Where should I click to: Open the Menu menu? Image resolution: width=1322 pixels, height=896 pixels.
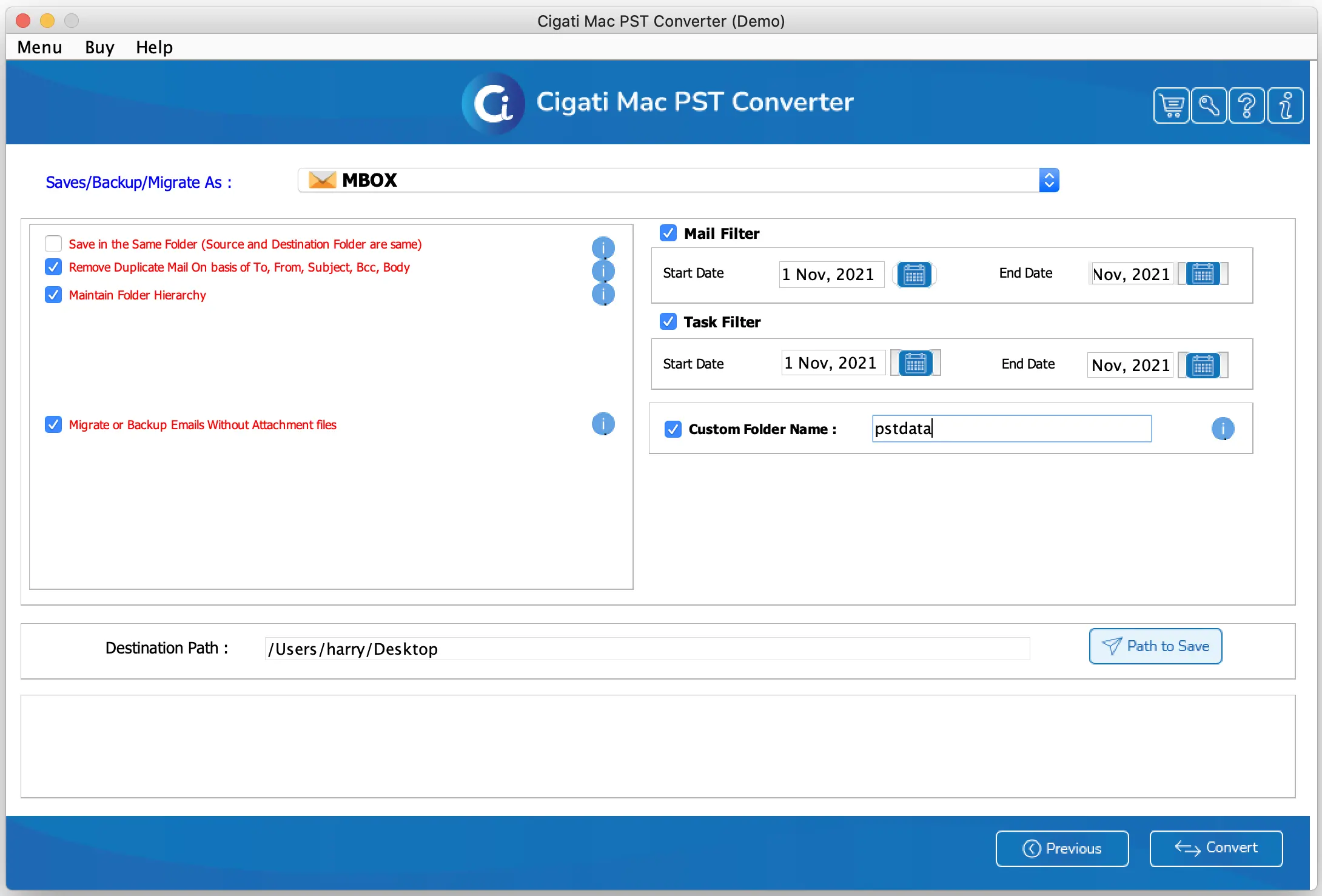(39, 47)
